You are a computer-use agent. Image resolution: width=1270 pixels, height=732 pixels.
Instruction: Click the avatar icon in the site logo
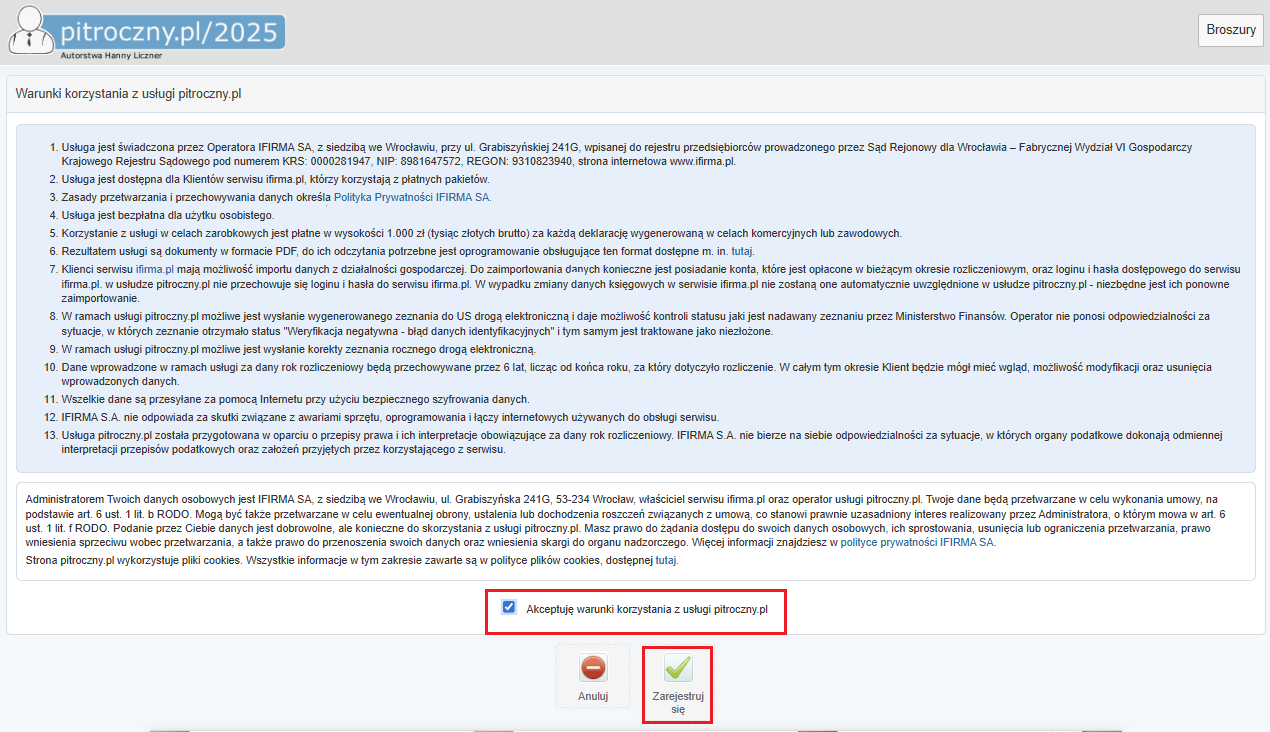point(29,31)
